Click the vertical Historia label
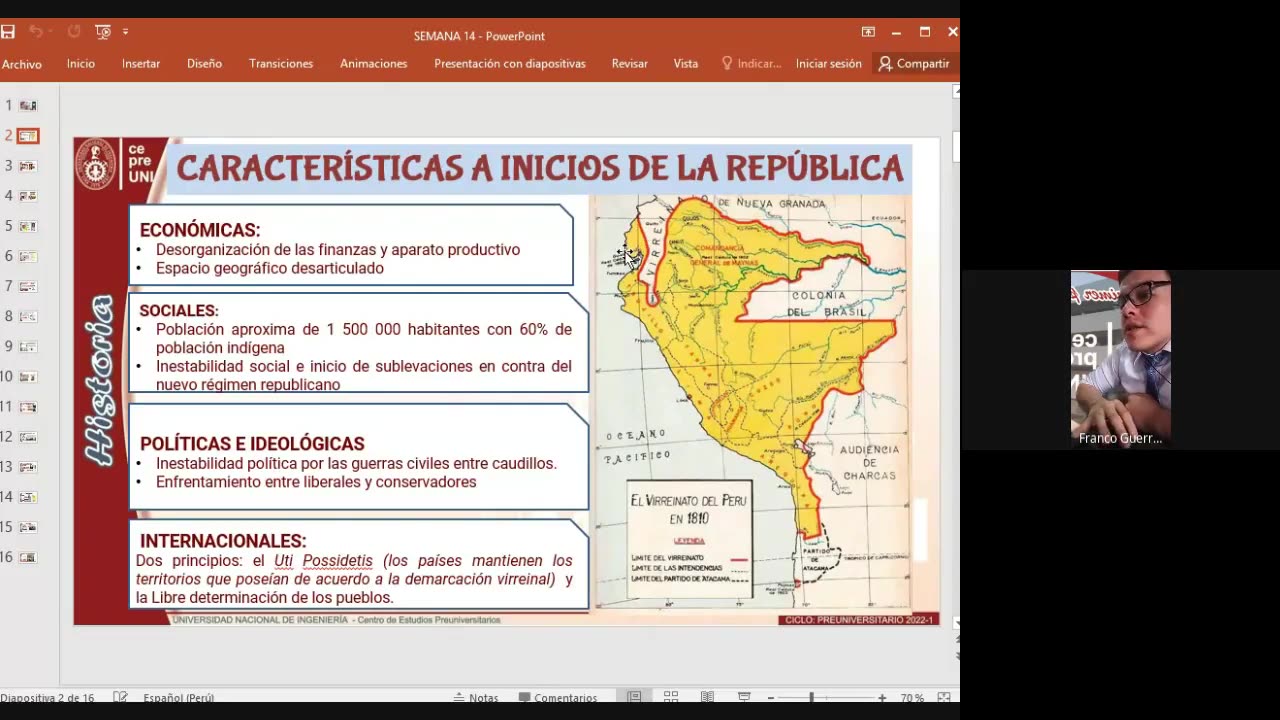Screen dimensions: 1280x720 [100, 380]
